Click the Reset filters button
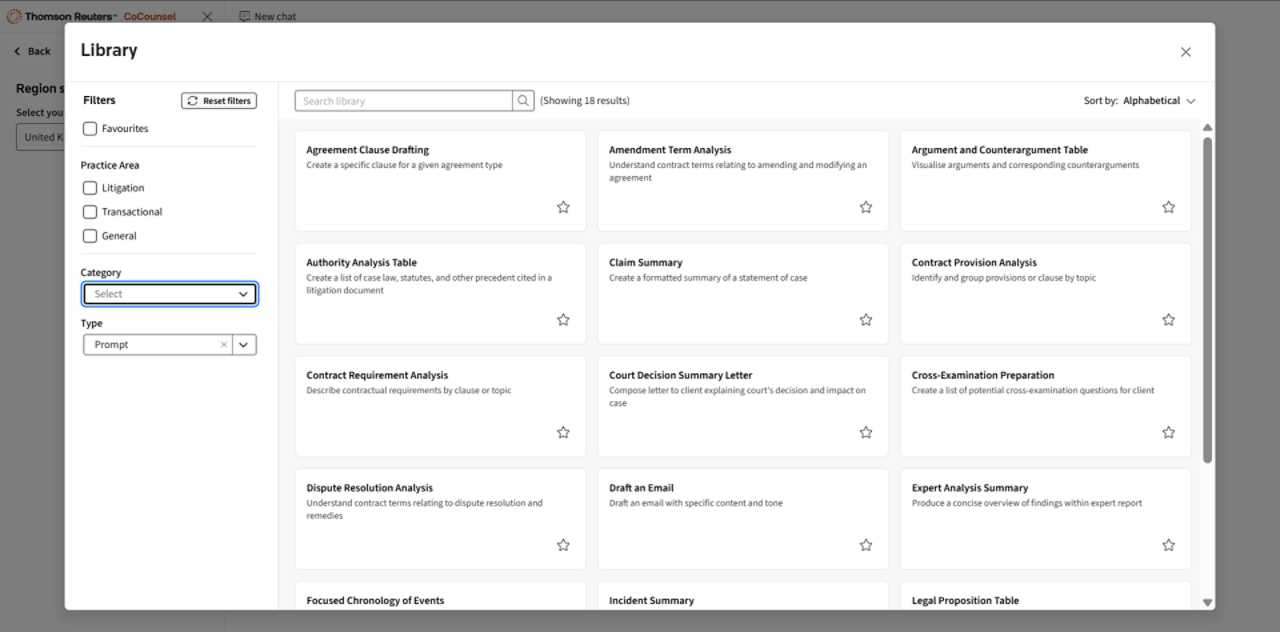The image size is (1280, 632). click(219, 101)
